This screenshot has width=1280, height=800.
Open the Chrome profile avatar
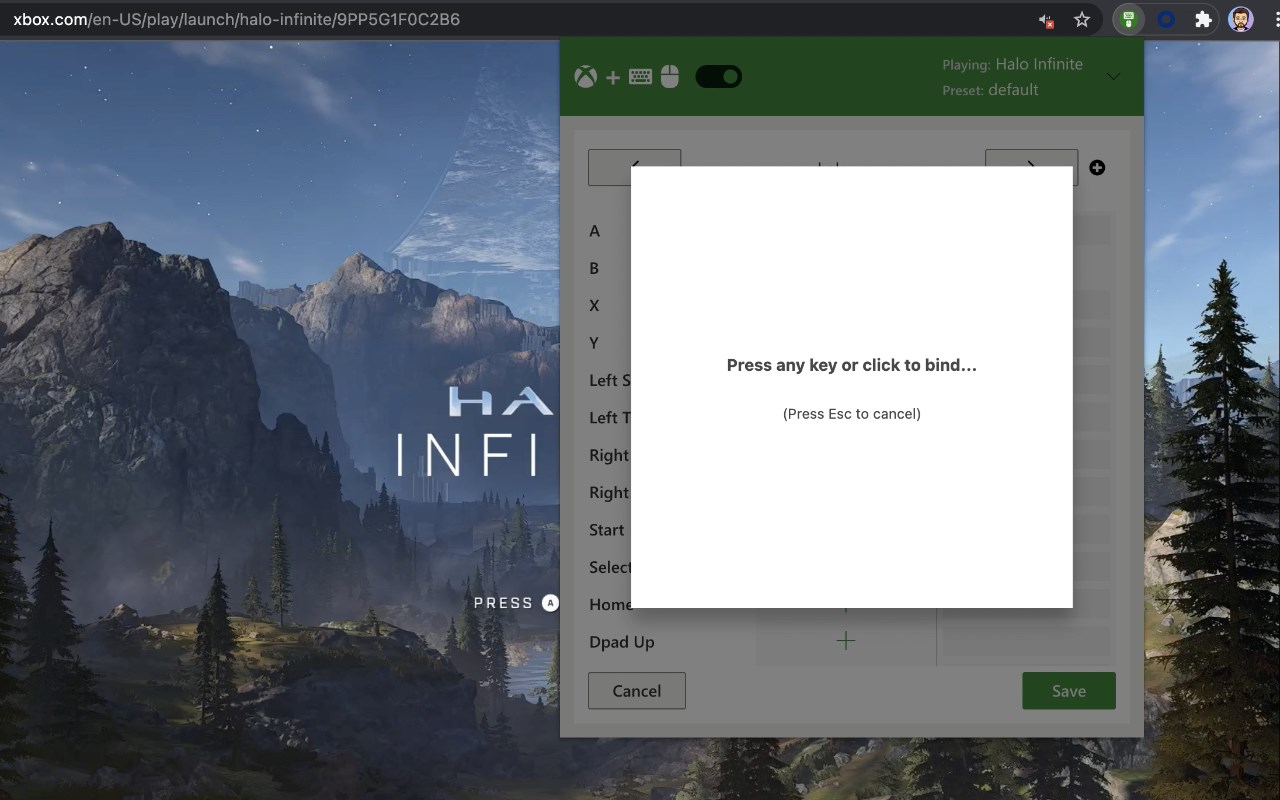pos(1241,20)
